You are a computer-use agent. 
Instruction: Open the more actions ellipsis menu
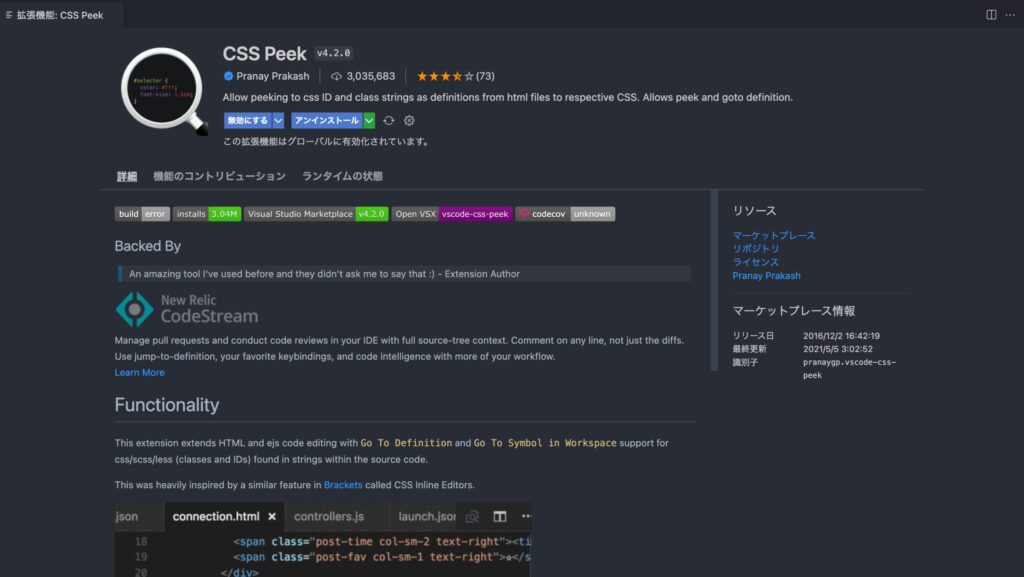point(1008,15)
